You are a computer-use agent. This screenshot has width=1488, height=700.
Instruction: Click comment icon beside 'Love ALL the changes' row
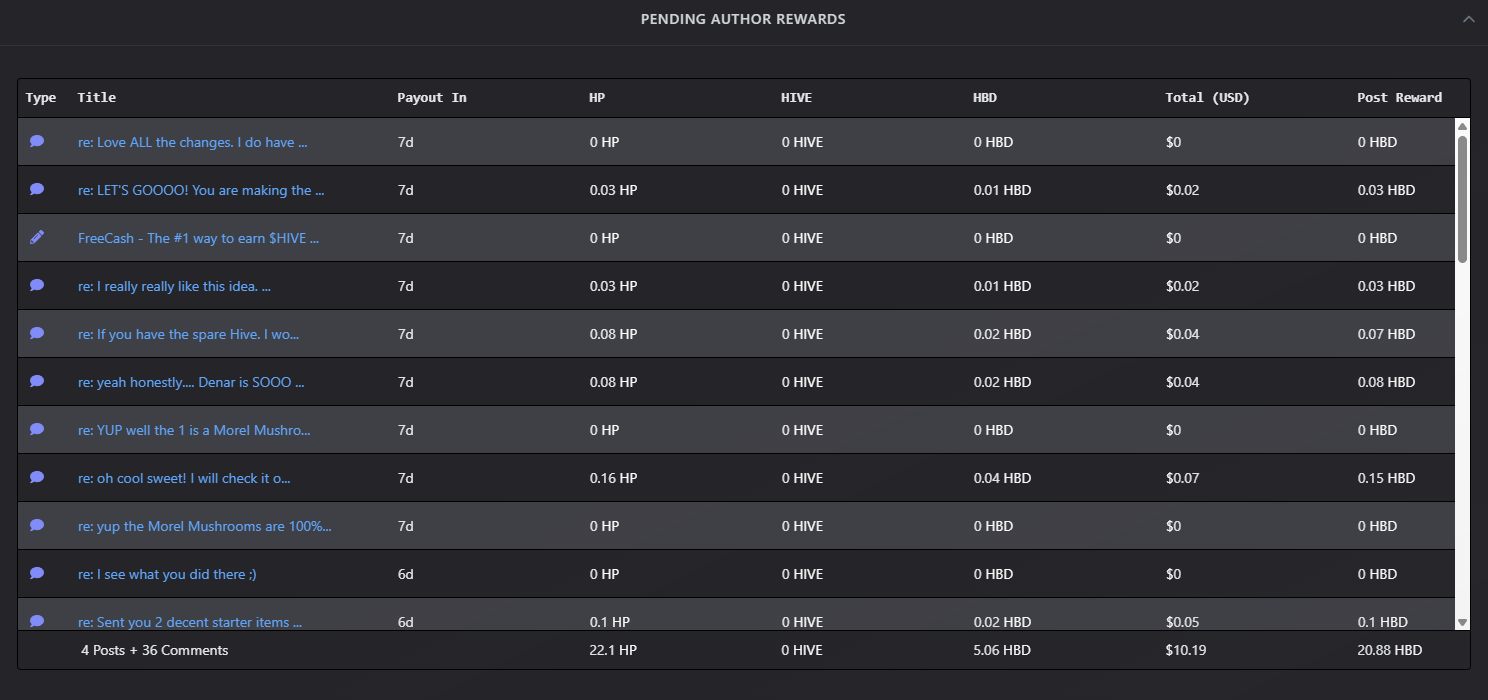click(37, 141)
